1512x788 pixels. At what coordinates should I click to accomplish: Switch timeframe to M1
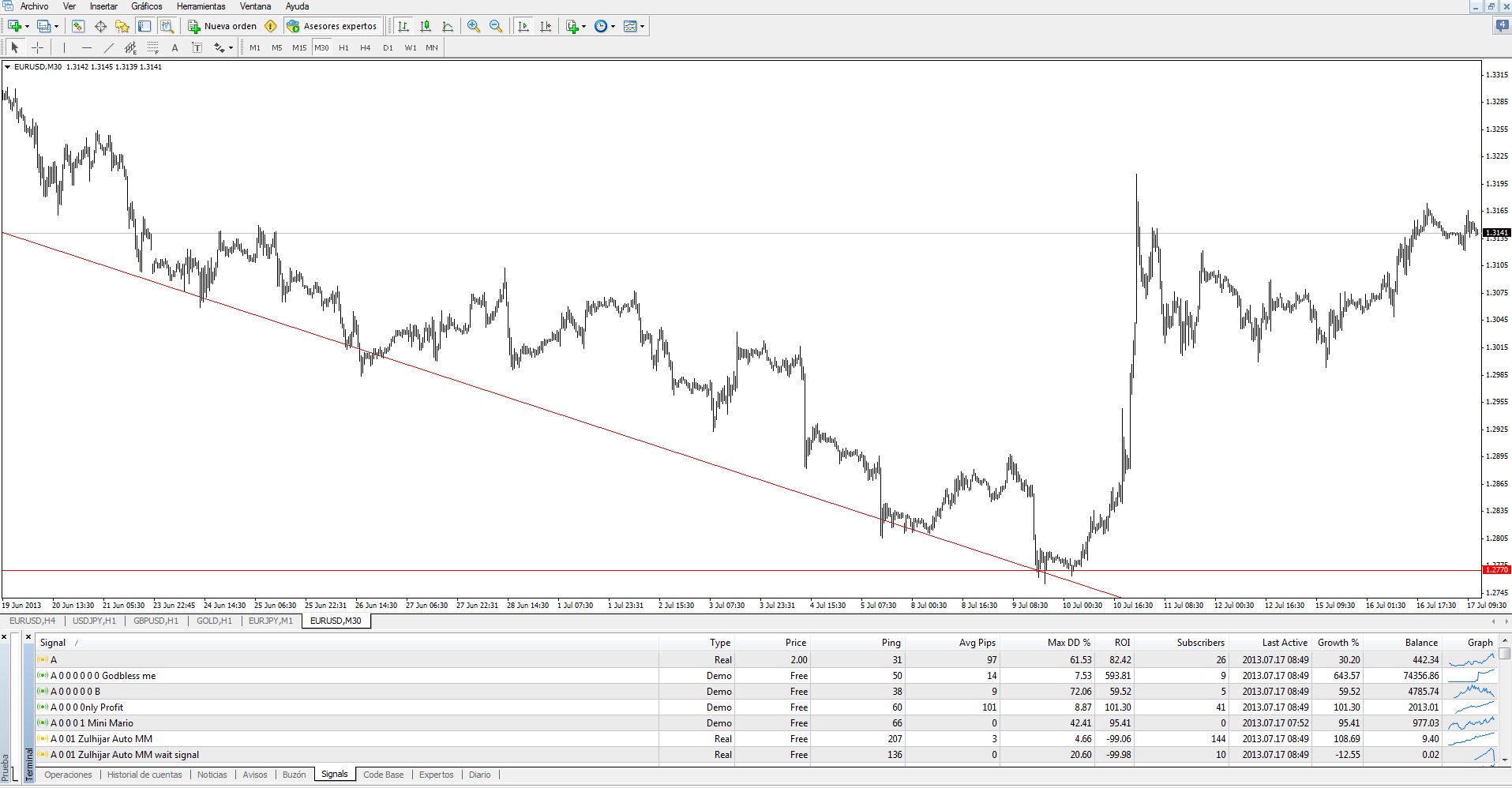coord(255,47)
